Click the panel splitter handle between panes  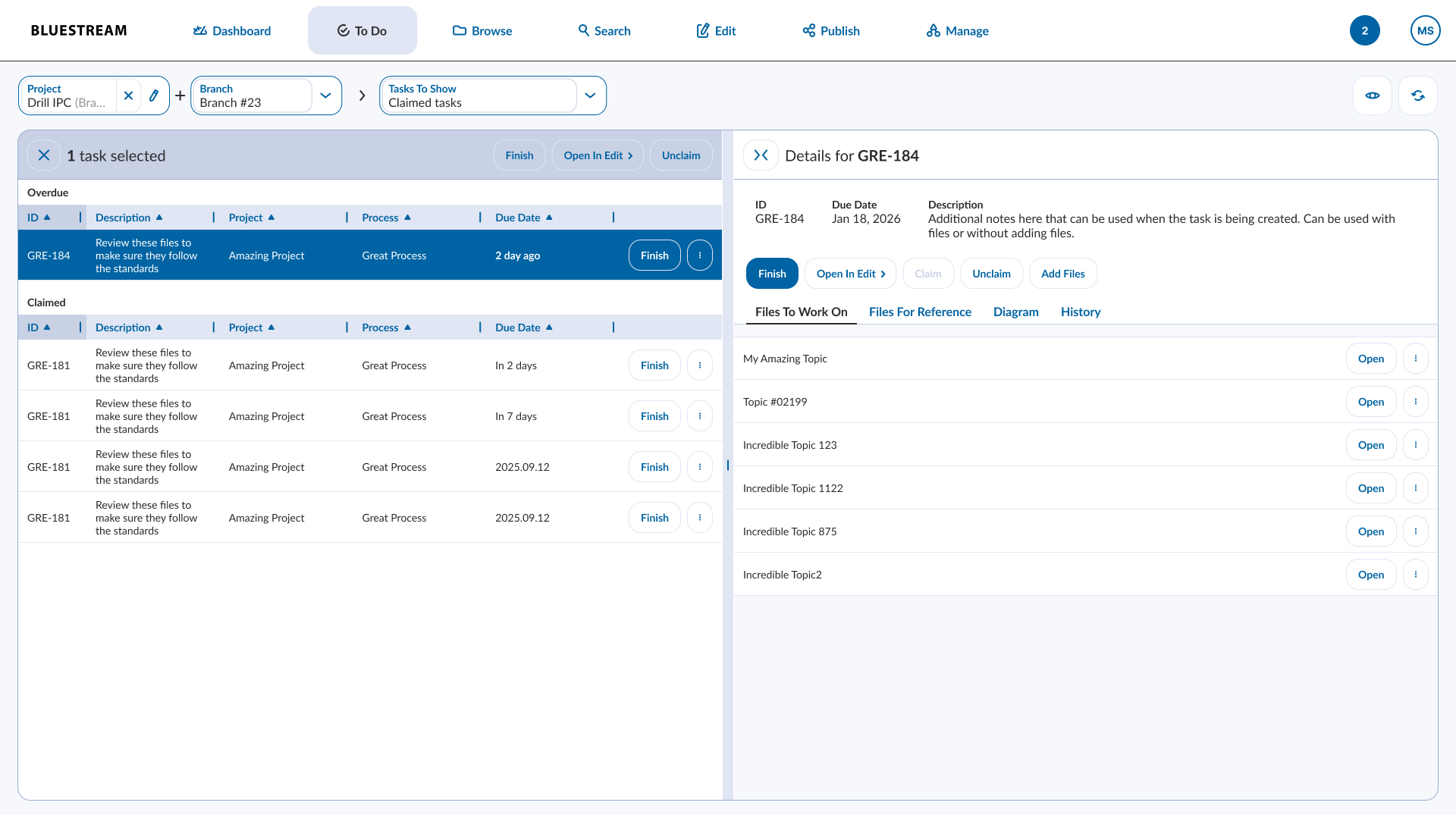pos(727,465)
